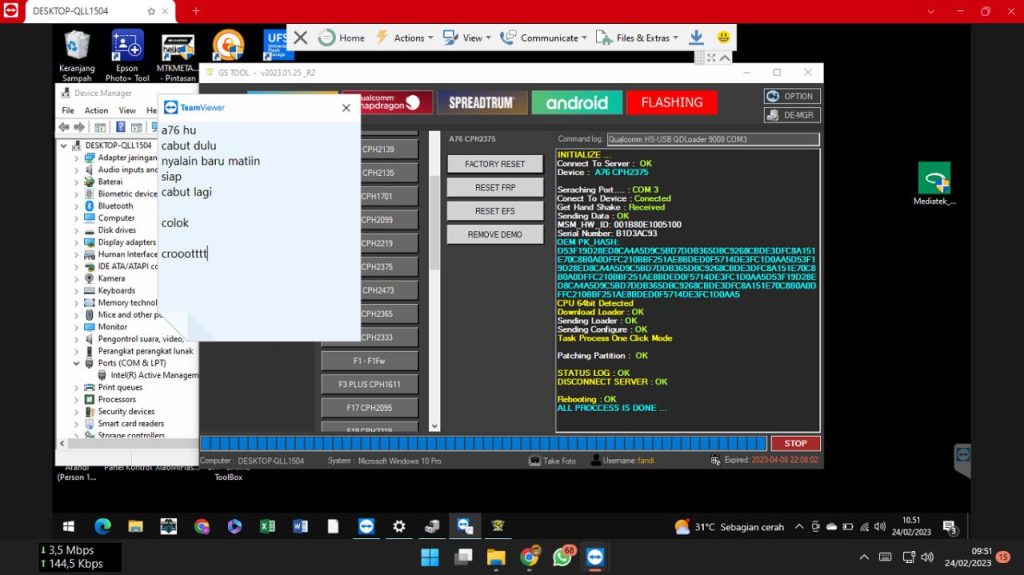The image size is (1024, 575).
Task: Close the TeamViewer chat popup
Action: 346,108
